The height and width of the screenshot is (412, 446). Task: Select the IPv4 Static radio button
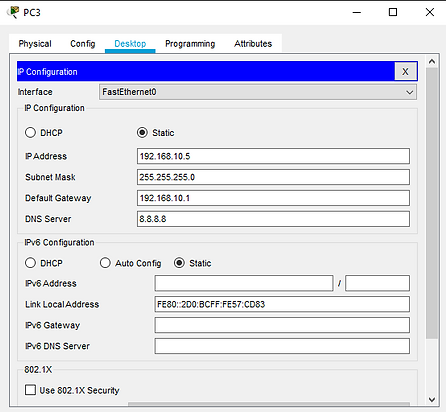142,132
